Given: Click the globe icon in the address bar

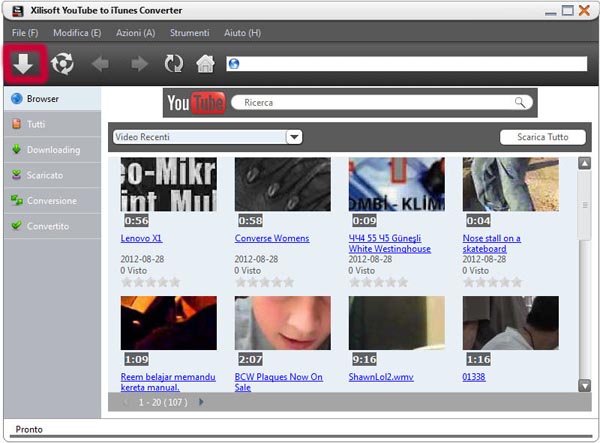Looking at the screenshot, I should tap(234, 64).
